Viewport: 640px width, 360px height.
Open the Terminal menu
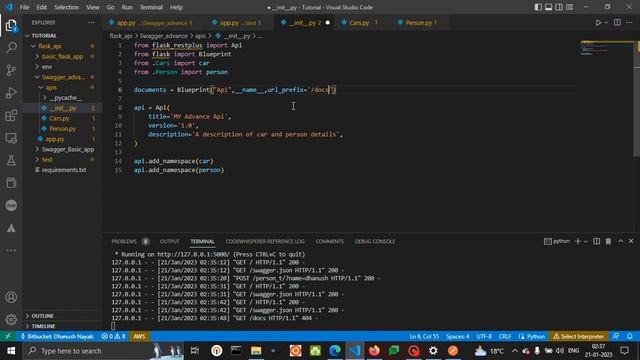pyautogui.click(x=151, y=7)
